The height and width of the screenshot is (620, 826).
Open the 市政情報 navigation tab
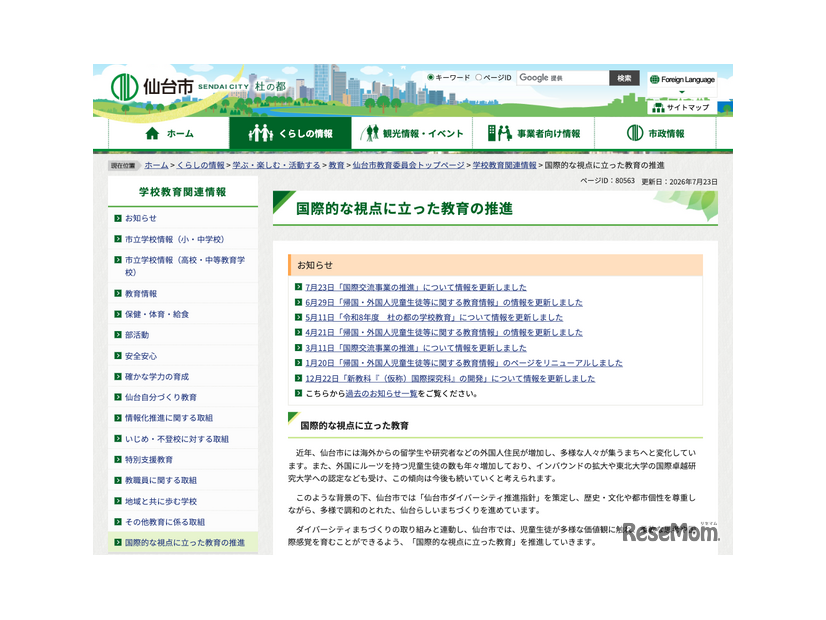pyautogui.click(x=655, y=134)
